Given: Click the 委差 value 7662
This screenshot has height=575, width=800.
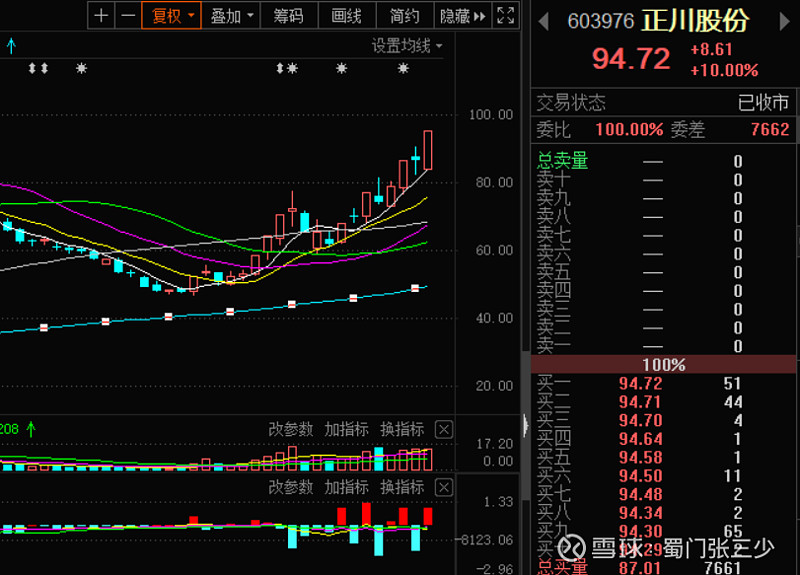Looking at the screenshot, I should [770, 130].
